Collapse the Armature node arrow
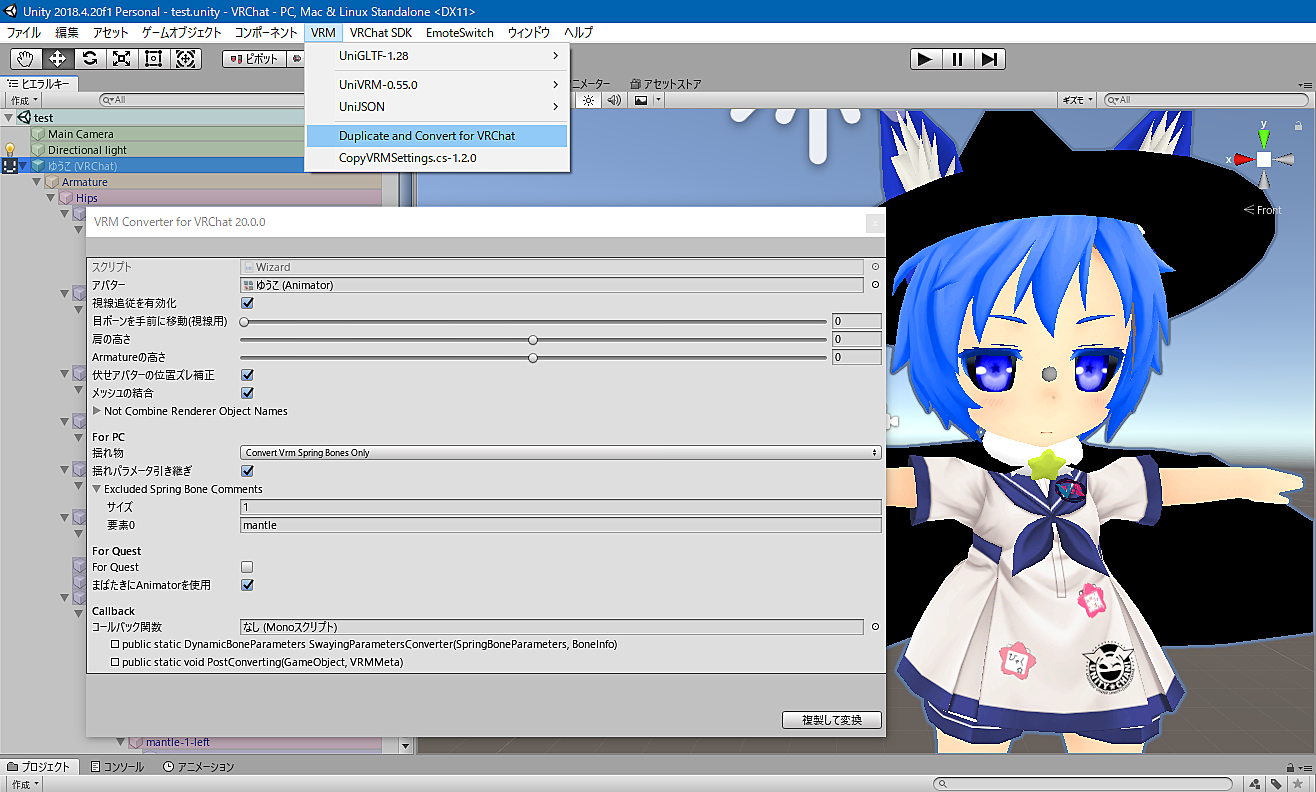Image resolution: width=1316 pixels, height=792 pixels. [37, 182]
